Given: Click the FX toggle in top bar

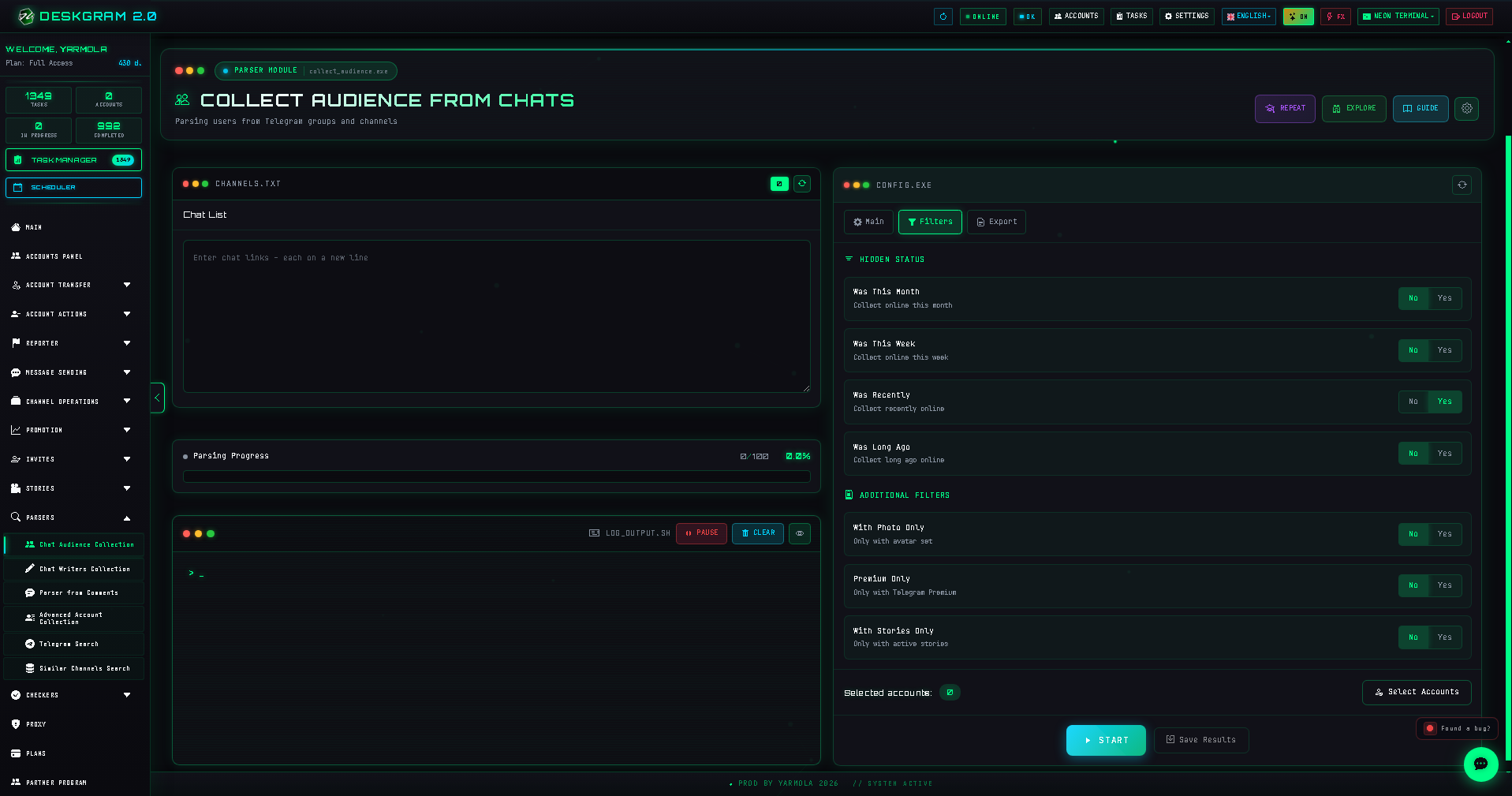Looking at the screenshot, I should pos(1335,17).
